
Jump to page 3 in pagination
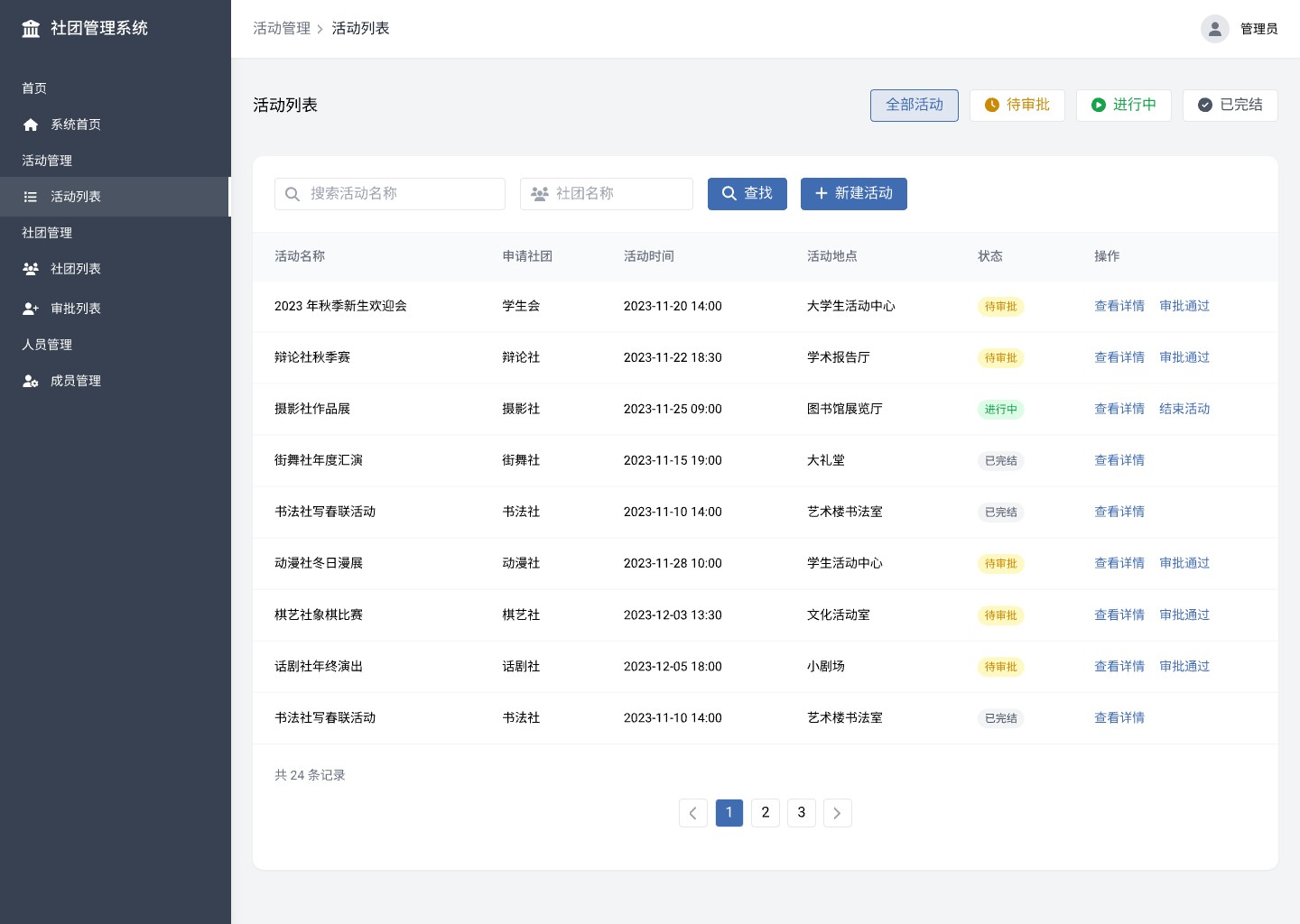pos(801,813)
